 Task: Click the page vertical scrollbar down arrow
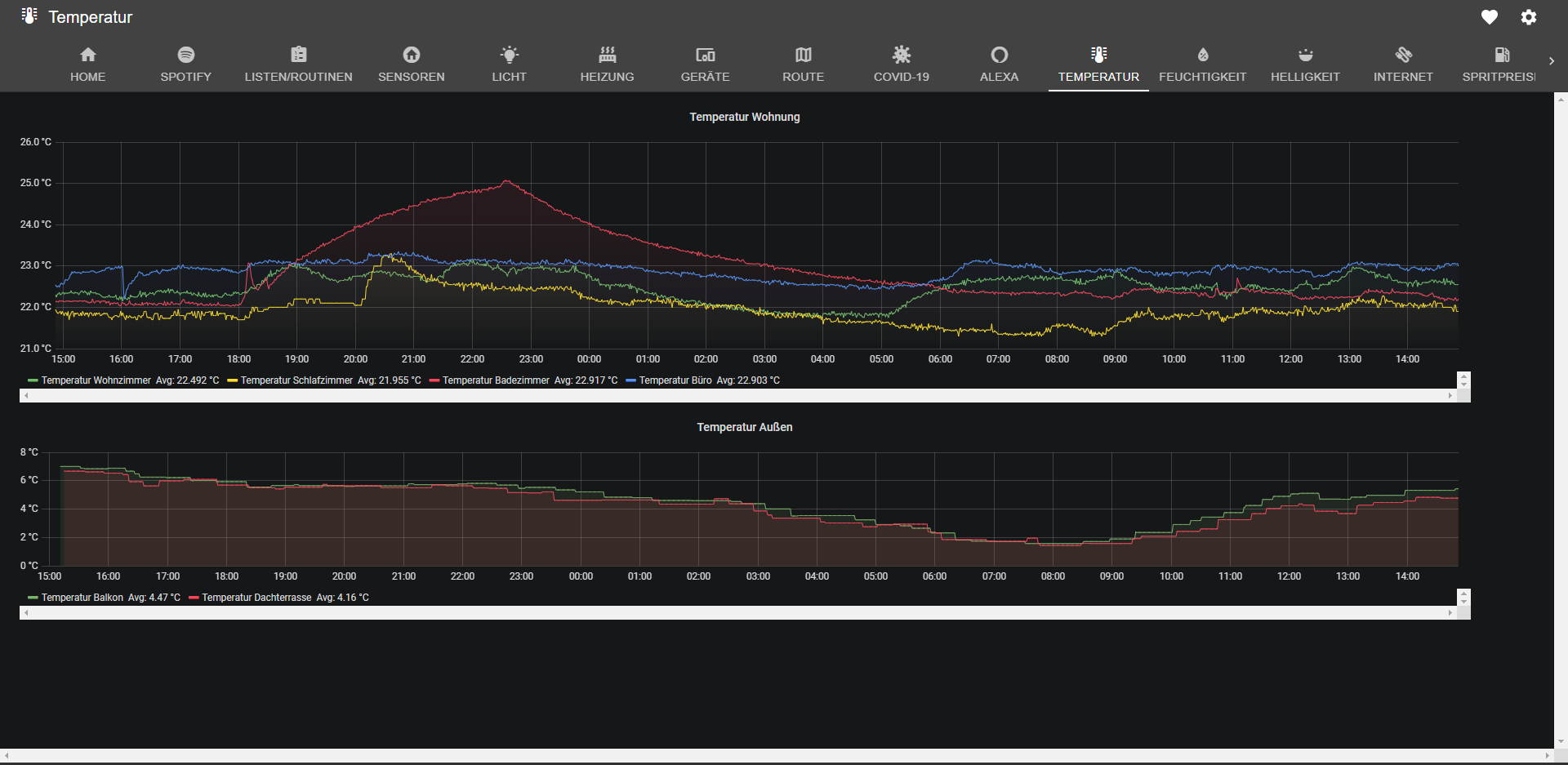pyautogui.click(x=1561, y=742)
